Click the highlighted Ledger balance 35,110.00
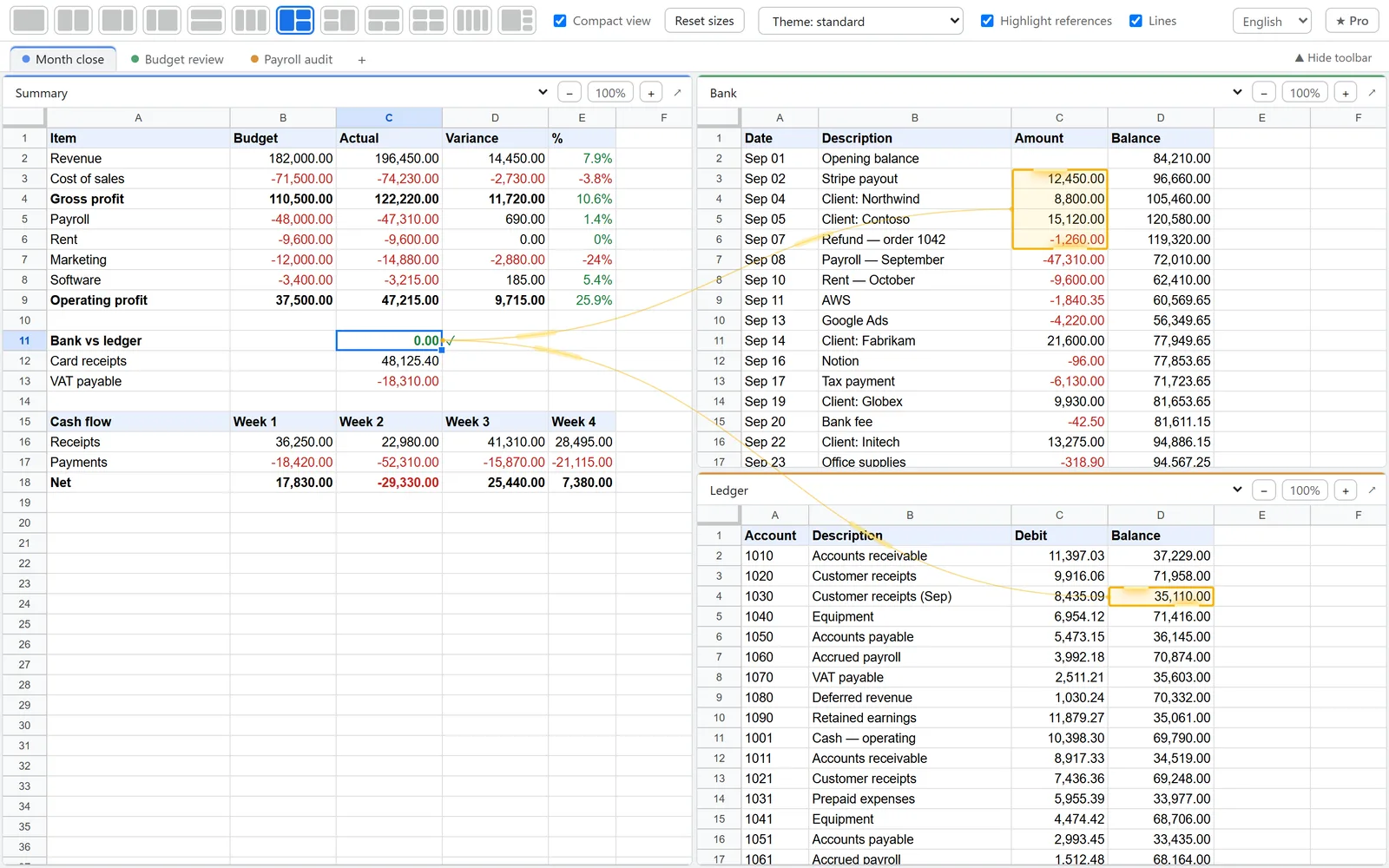Image resolution: width=1389 pixels, height=868 pixels. coord(1161,596)
